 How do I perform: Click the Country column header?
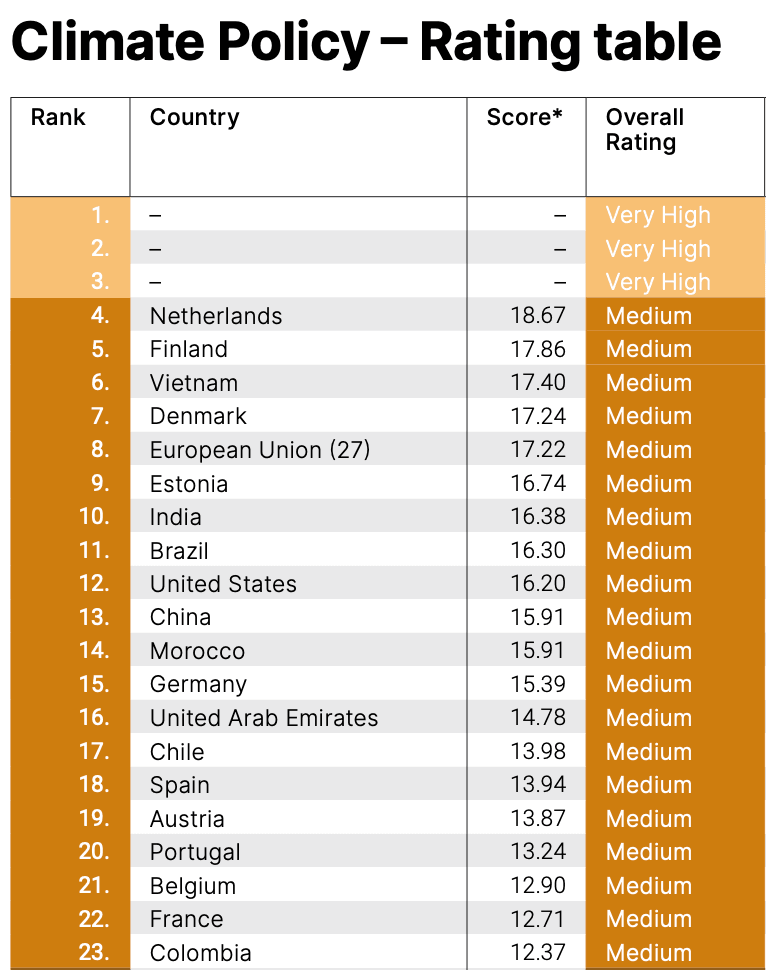pyautogui.click(x=195, y=118)
